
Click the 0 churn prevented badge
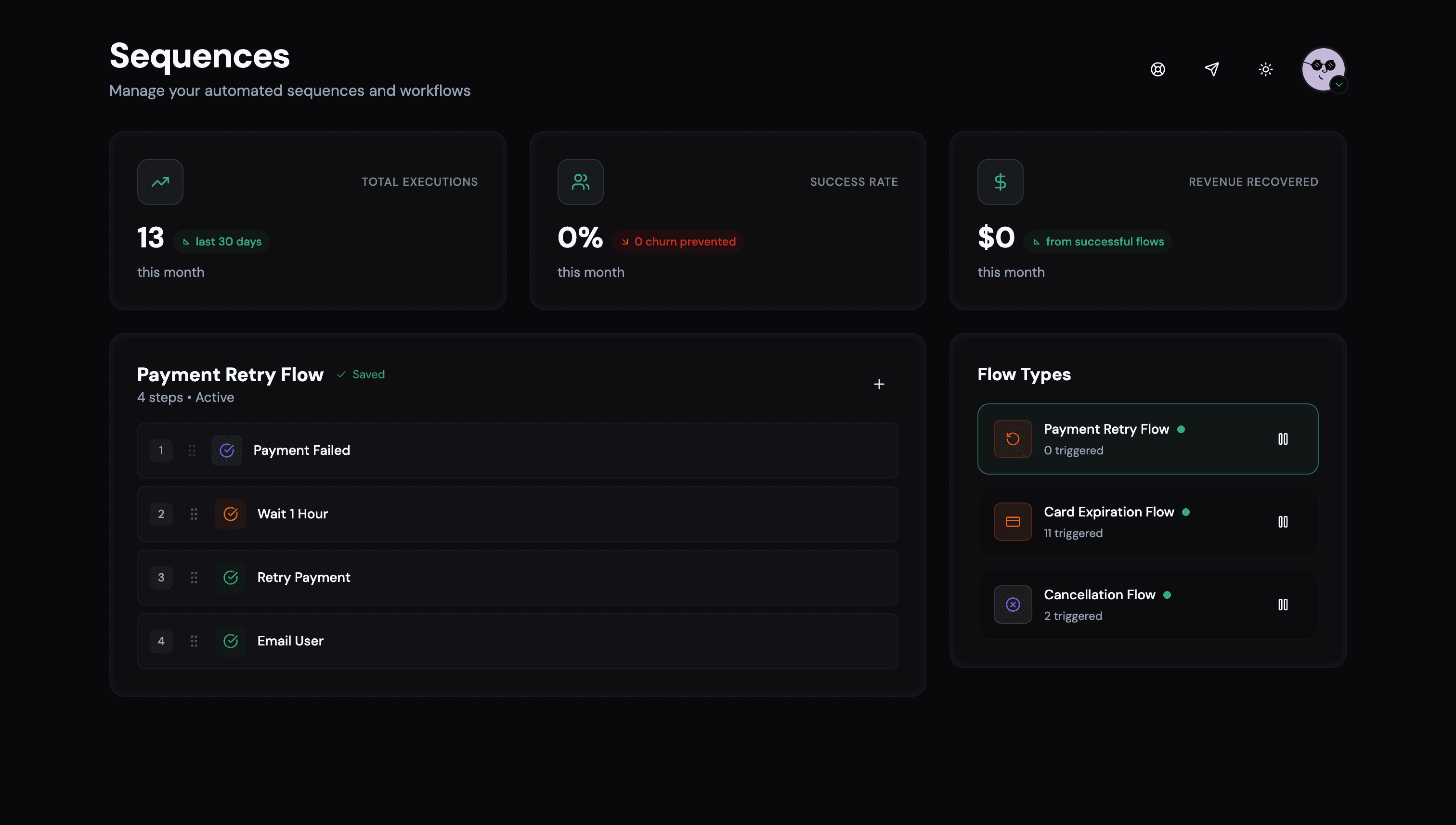[677, 241]
